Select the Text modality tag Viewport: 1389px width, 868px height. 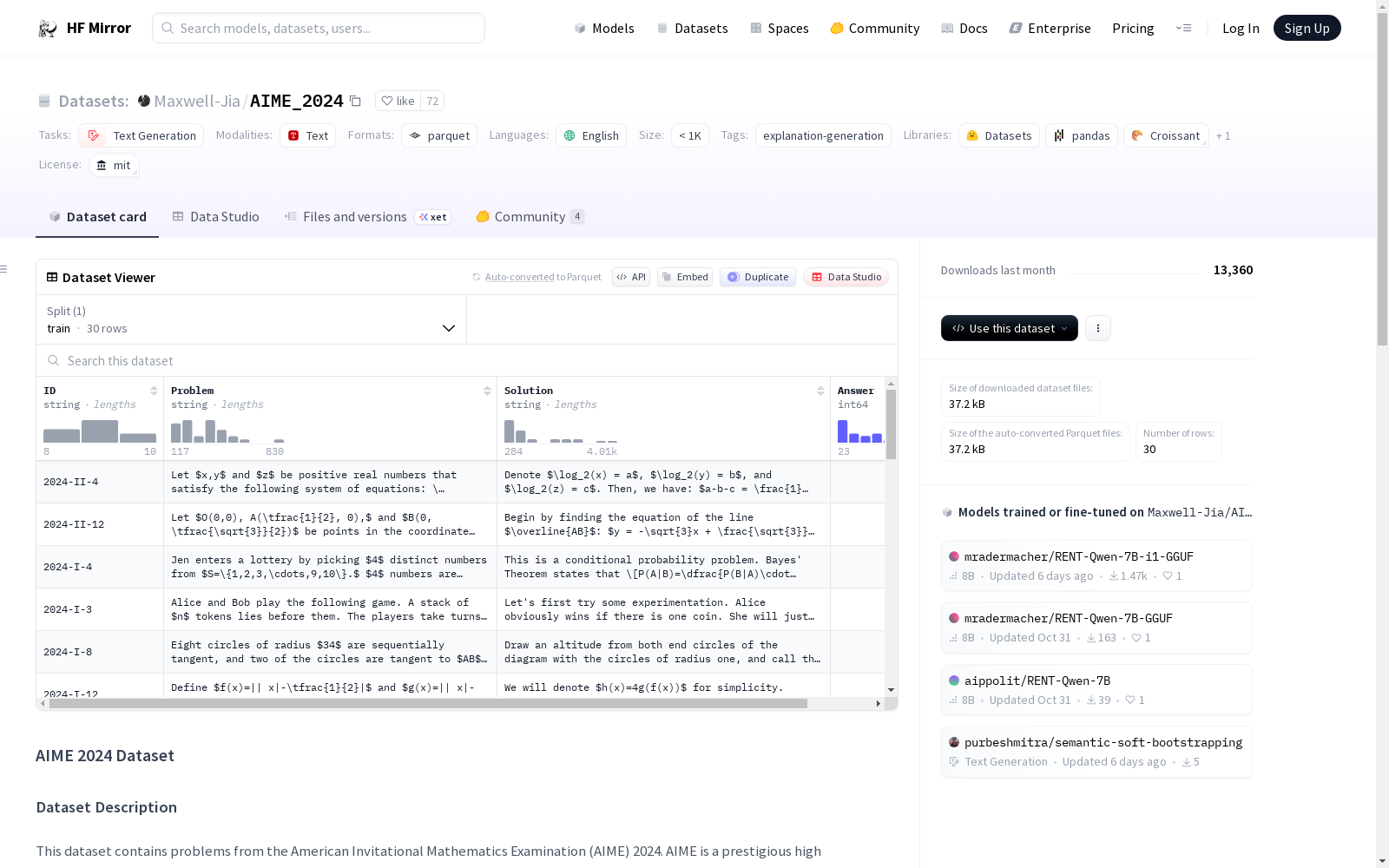(x=307, y=135)
